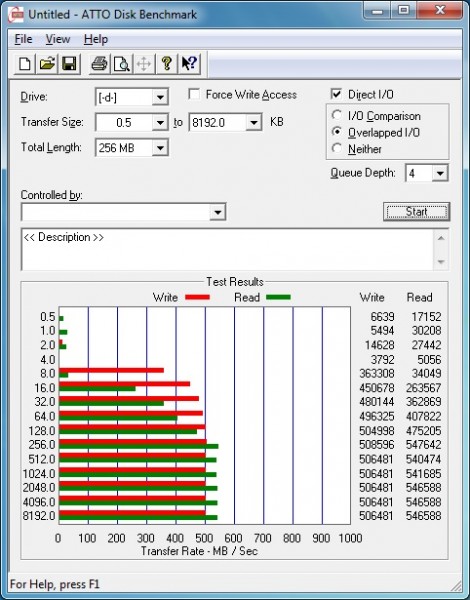The width and height of the screenshot is (470, 600).
Task: Click the green Read legend swatch
Action: click(278, 297)
